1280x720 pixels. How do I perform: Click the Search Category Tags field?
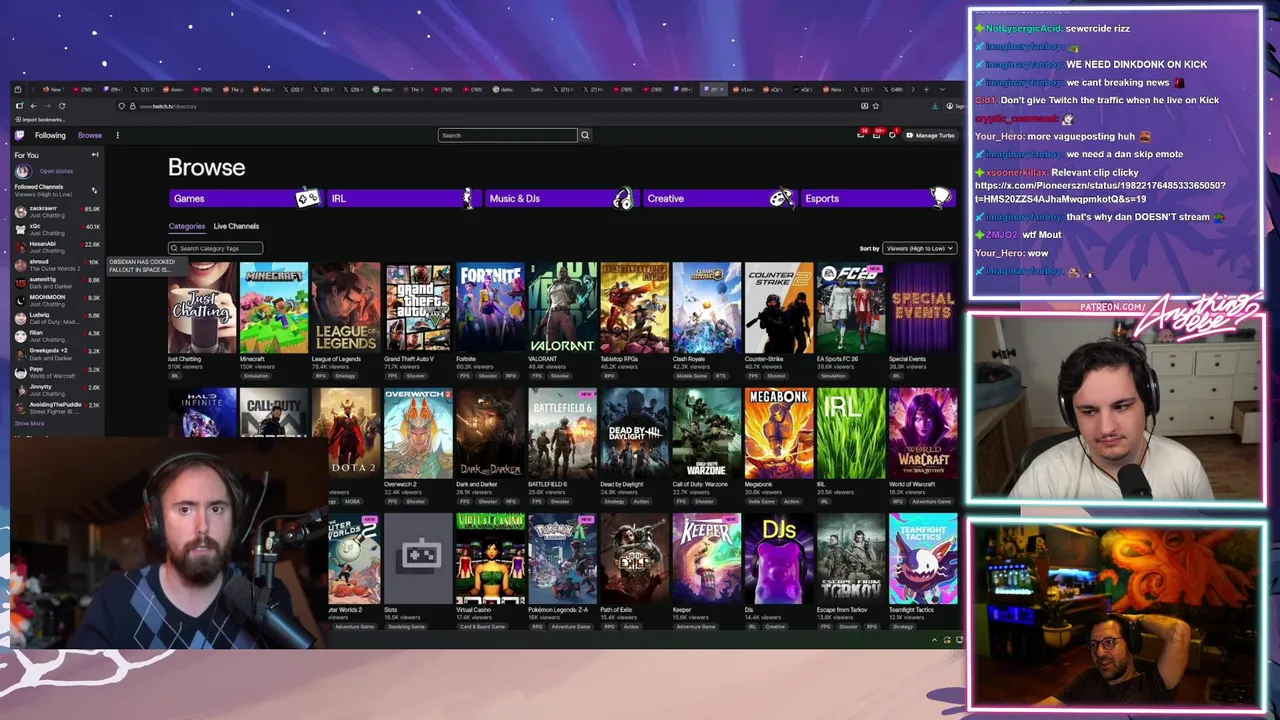click(215, 248)
